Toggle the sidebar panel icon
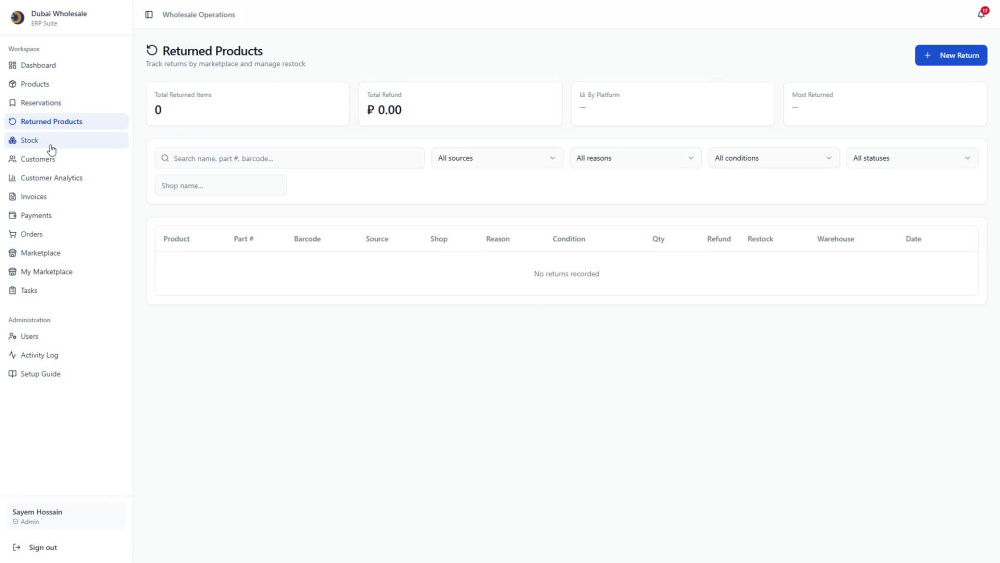1000x563 pixels. (x=149, y=15)
